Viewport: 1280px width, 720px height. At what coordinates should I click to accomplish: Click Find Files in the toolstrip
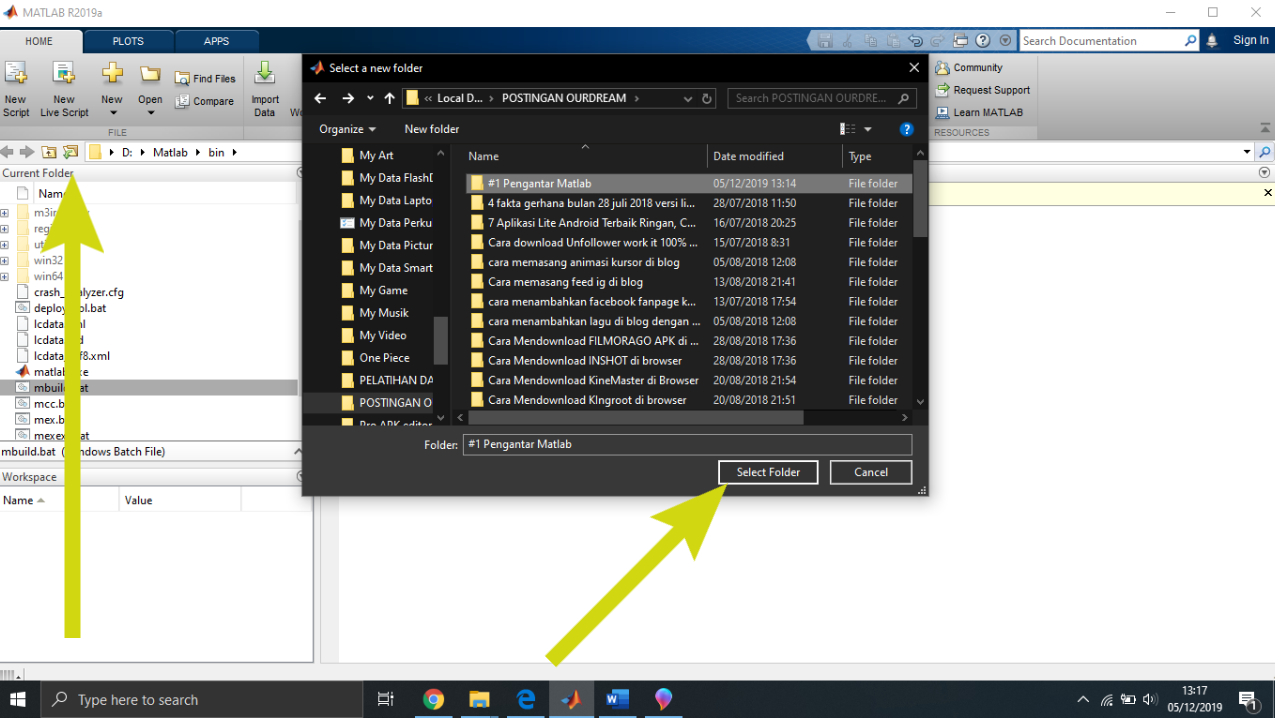(x=205, y=78)
